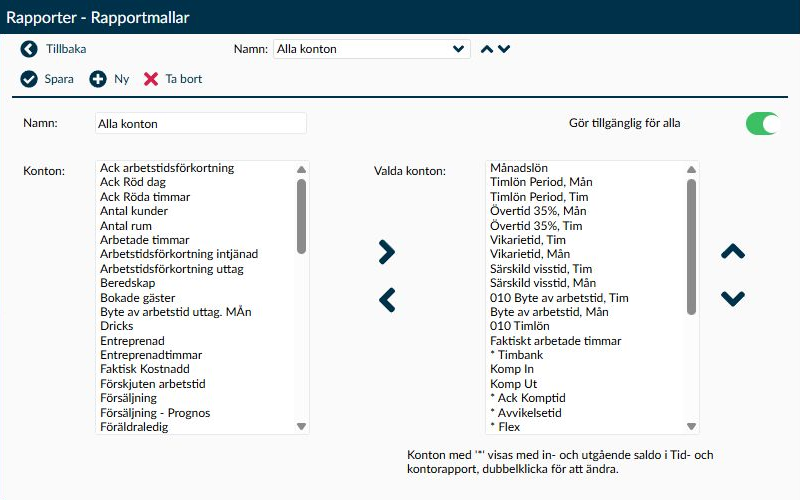
Task: Click the Spara checkmark icon
Action: click(x=29, y=79)
